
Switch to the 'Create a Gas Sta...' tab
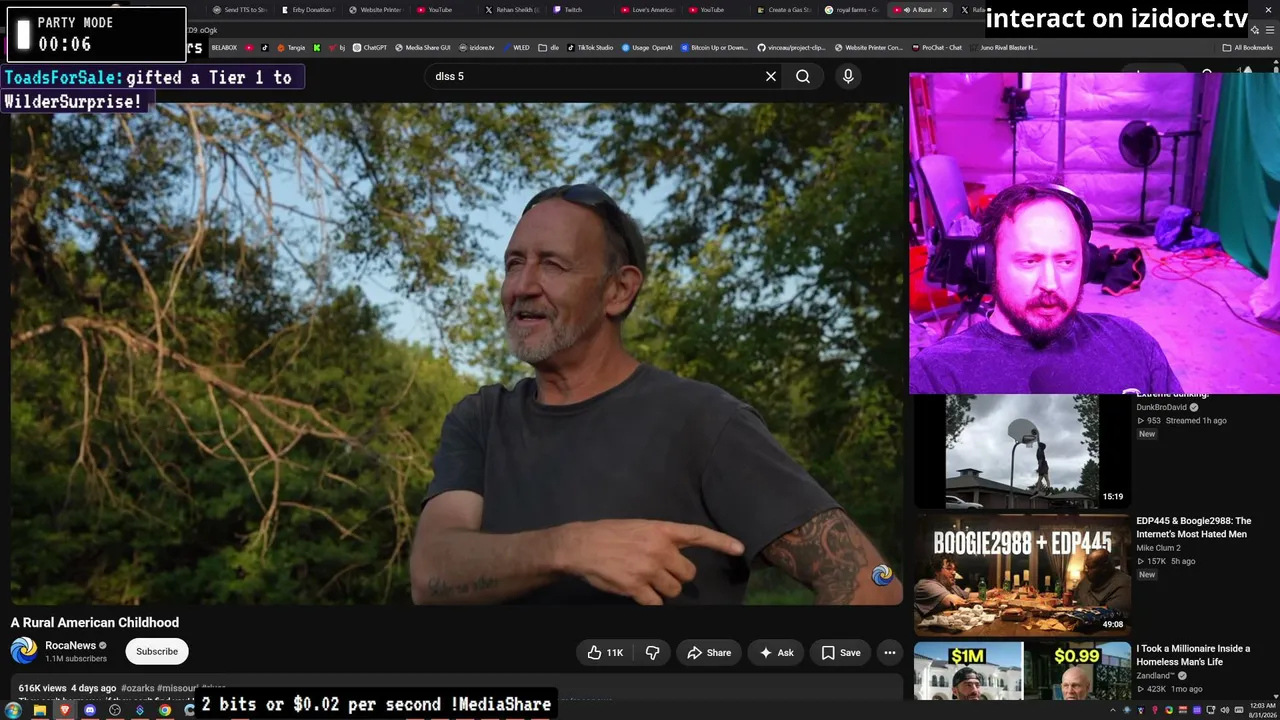[x=783, y=10]
